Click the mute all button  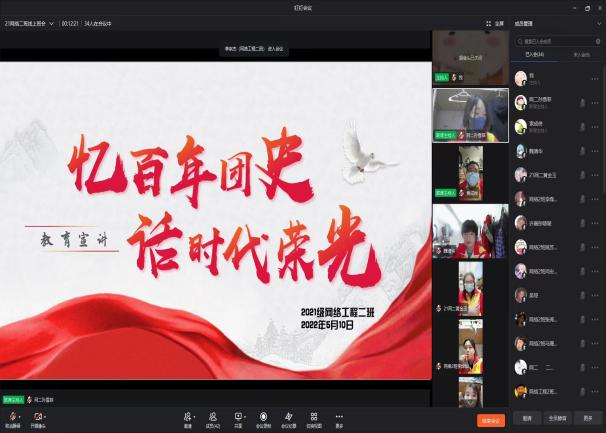click(x=558, y=420)
